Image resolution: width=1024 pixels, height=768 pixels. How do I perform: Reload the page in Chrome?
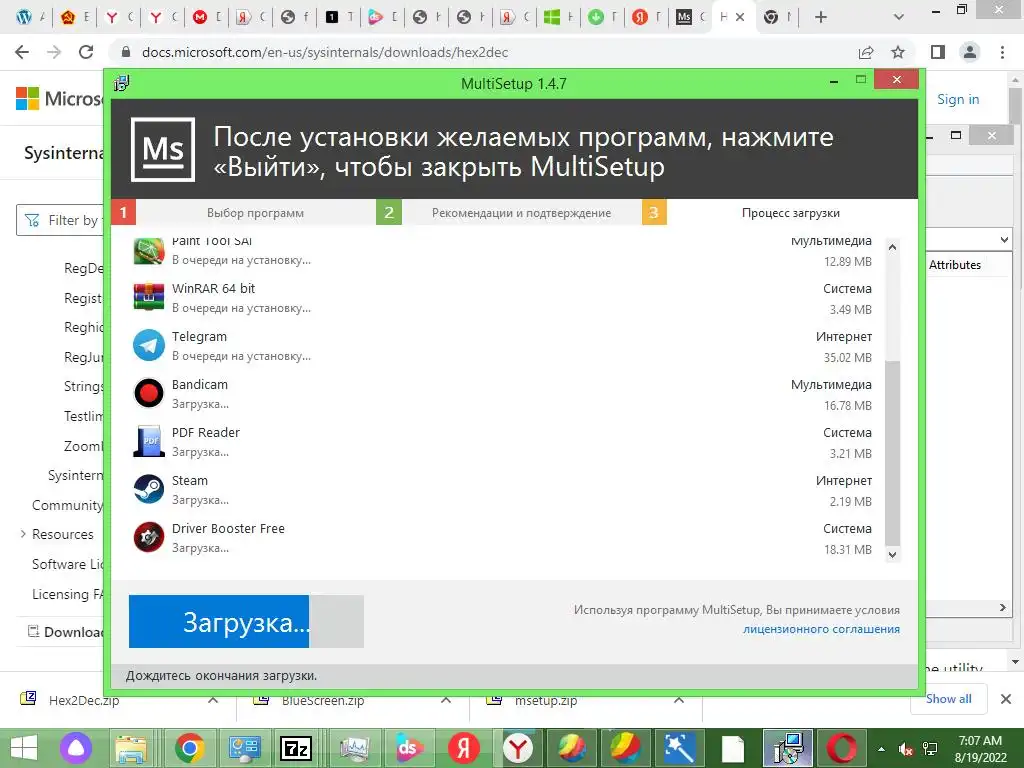86,52
